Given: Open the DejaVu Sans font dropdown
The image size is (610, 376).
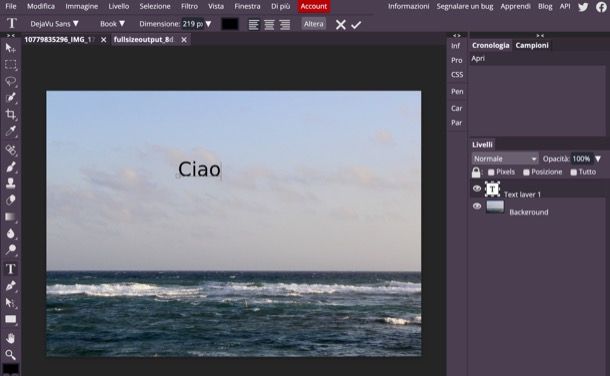Looking at the screenshot, I should pyautogui.click(x=54, y=24).
